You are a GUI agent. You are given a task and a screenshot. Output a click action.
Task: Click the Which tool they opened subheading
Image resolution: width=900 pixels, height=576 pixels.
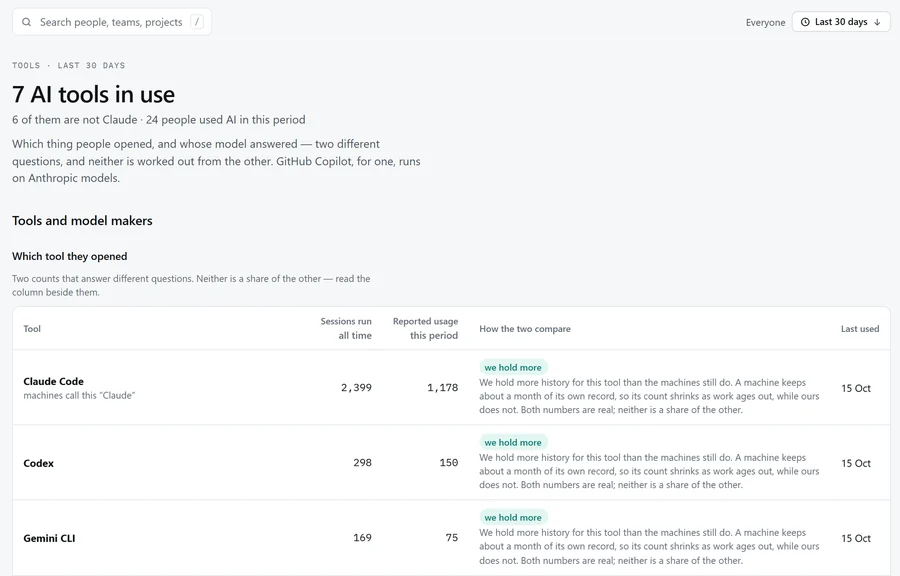point(69,256)
